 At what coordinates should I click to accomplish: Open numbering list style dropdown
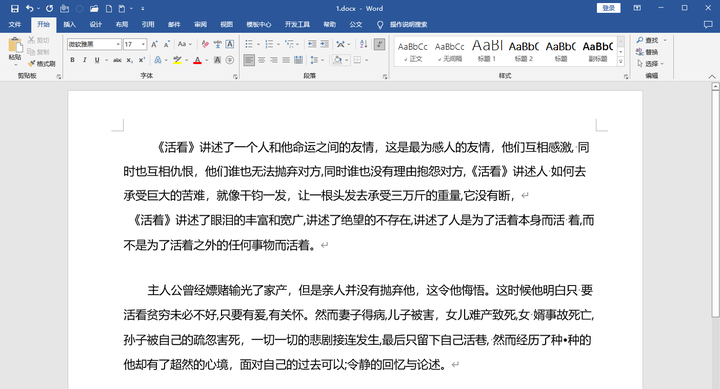pos(278,44)
